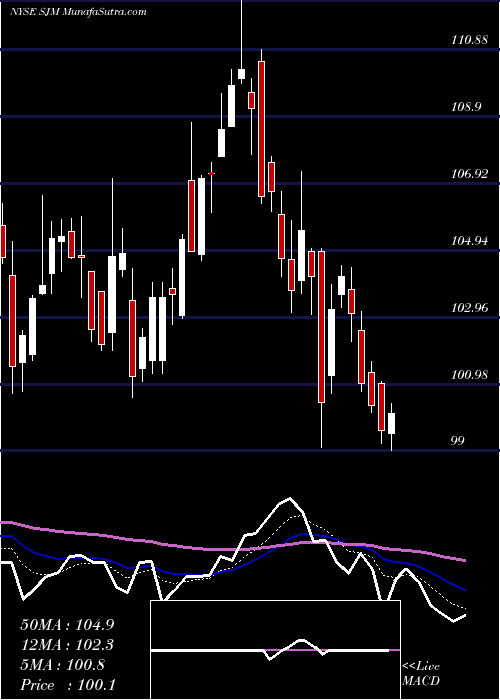Click the 12MA : 102.3 value
The image size is (500, 700).
click(66, 645)
